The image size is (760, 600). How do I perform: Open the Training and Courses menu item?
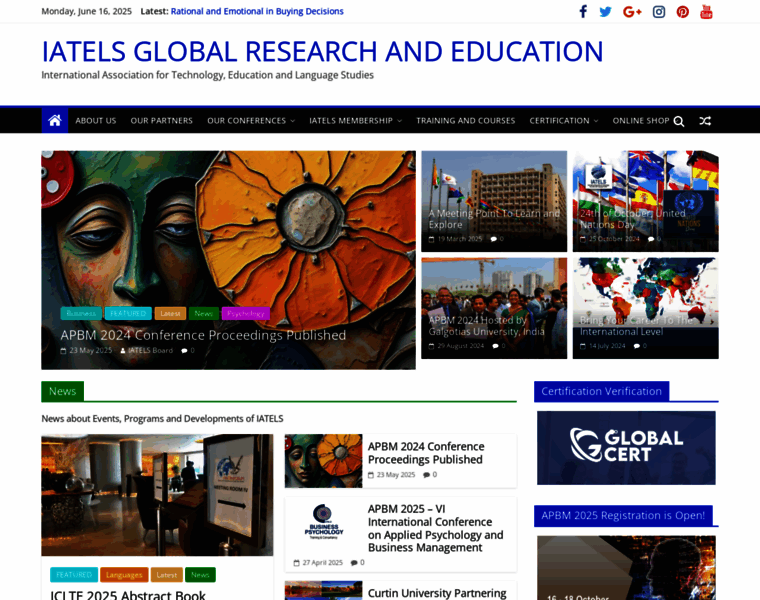[465, 121]
